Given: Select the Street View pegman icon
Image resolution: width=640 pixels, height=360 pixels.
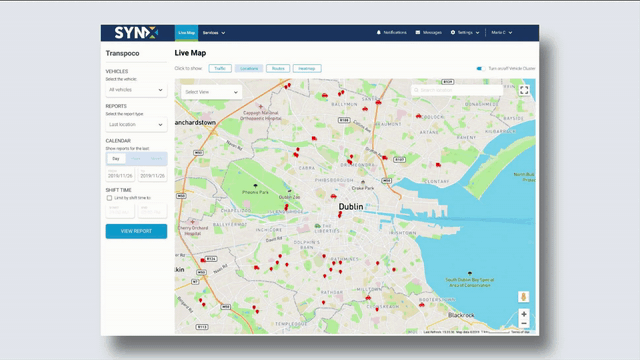Looking at the screenshot, I should [524, 297].
